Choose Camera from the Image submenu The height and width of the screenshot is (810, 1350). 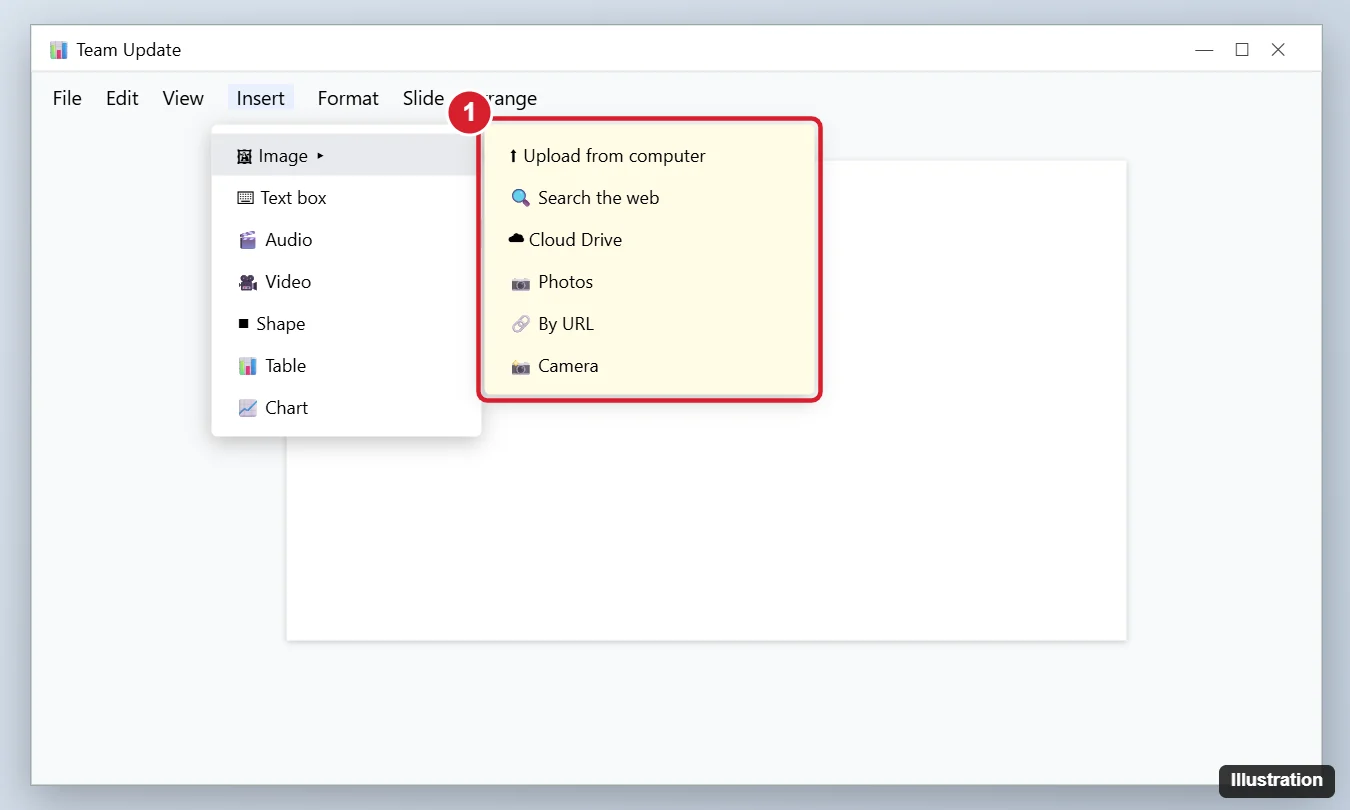pos(650,366)
